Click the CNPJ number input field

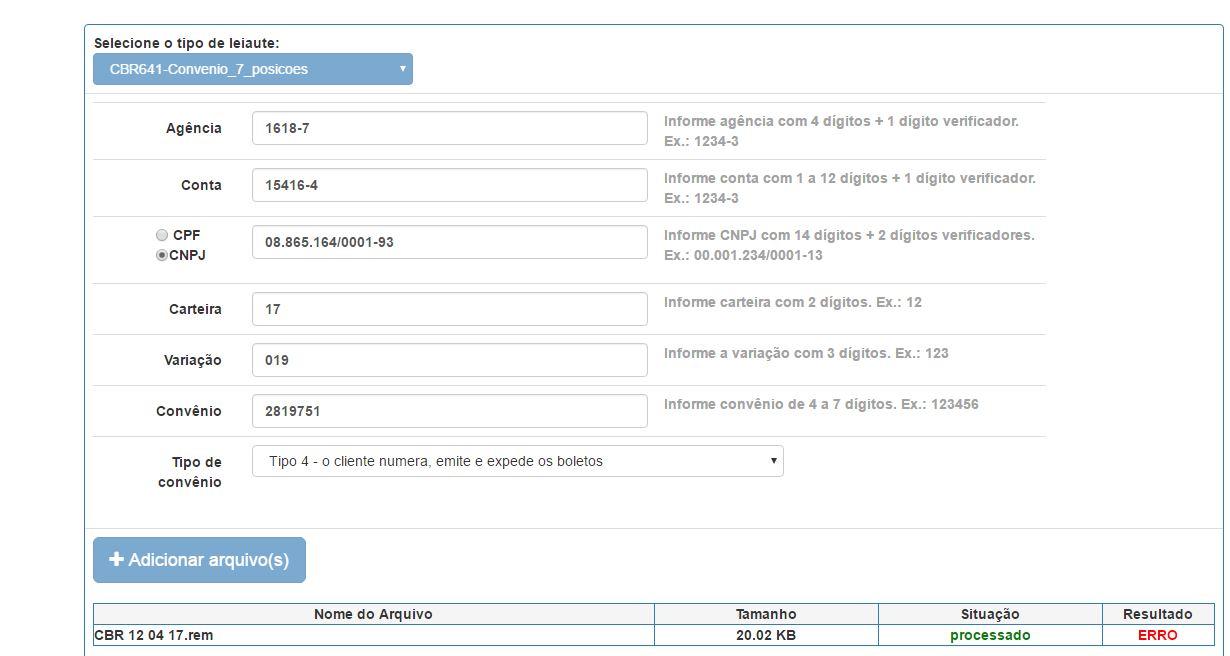(x=450, y=242)
